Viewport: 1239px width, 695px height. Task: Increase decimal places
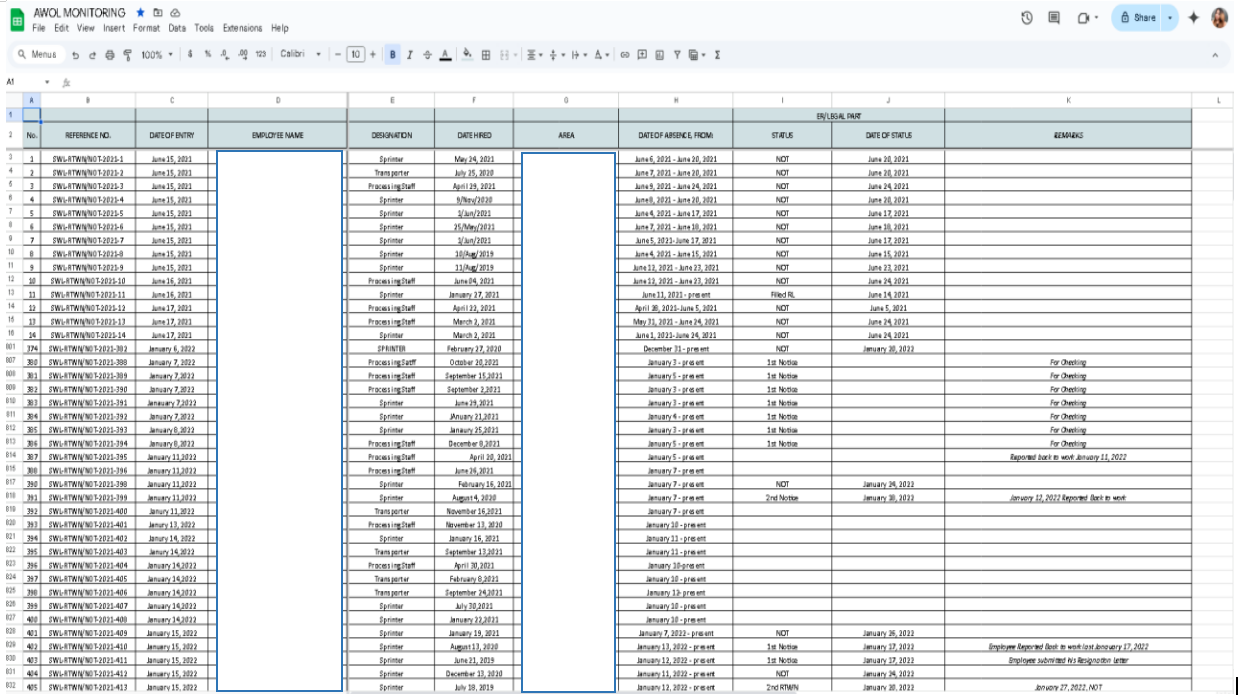pos(243,55)
